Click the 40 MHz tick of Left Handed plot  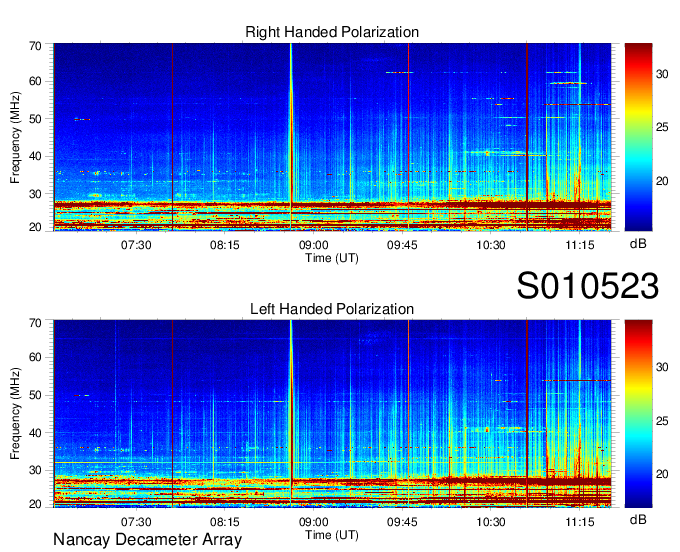(35, 433)
